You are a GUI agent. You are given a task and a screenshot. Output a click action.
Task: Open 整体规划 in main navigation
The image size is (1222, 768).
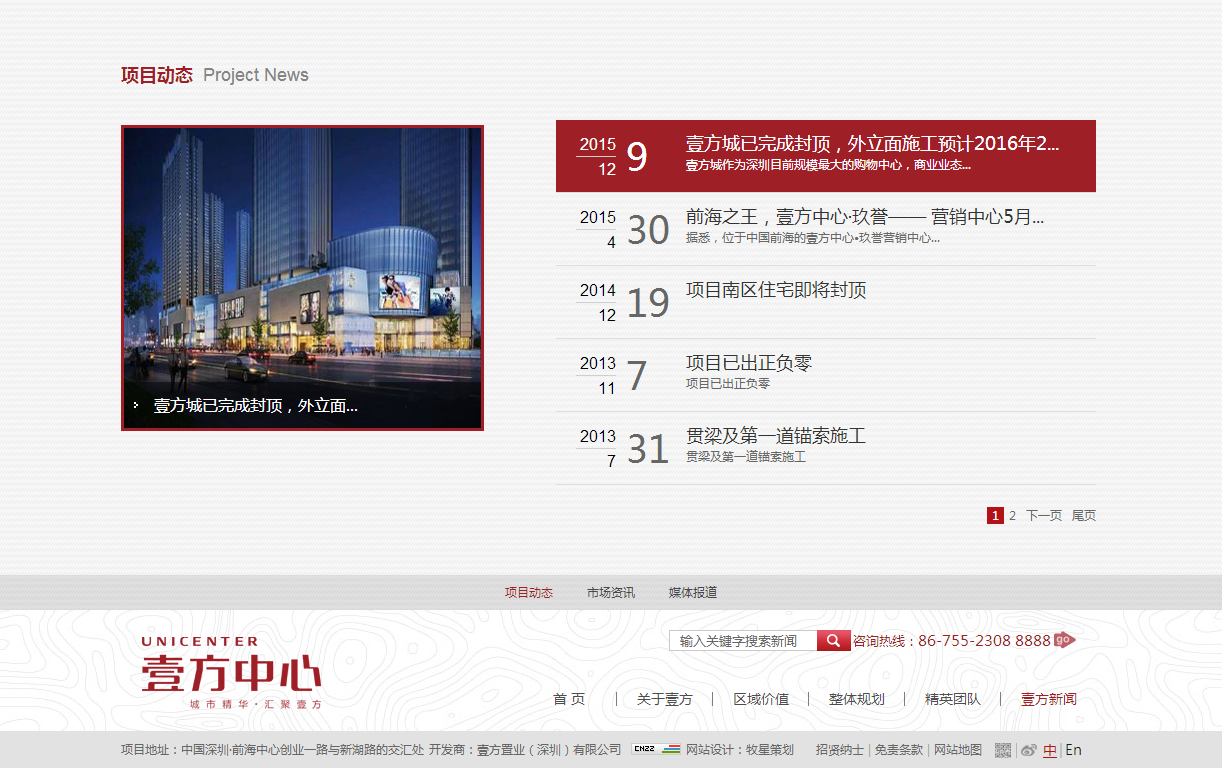857,699
